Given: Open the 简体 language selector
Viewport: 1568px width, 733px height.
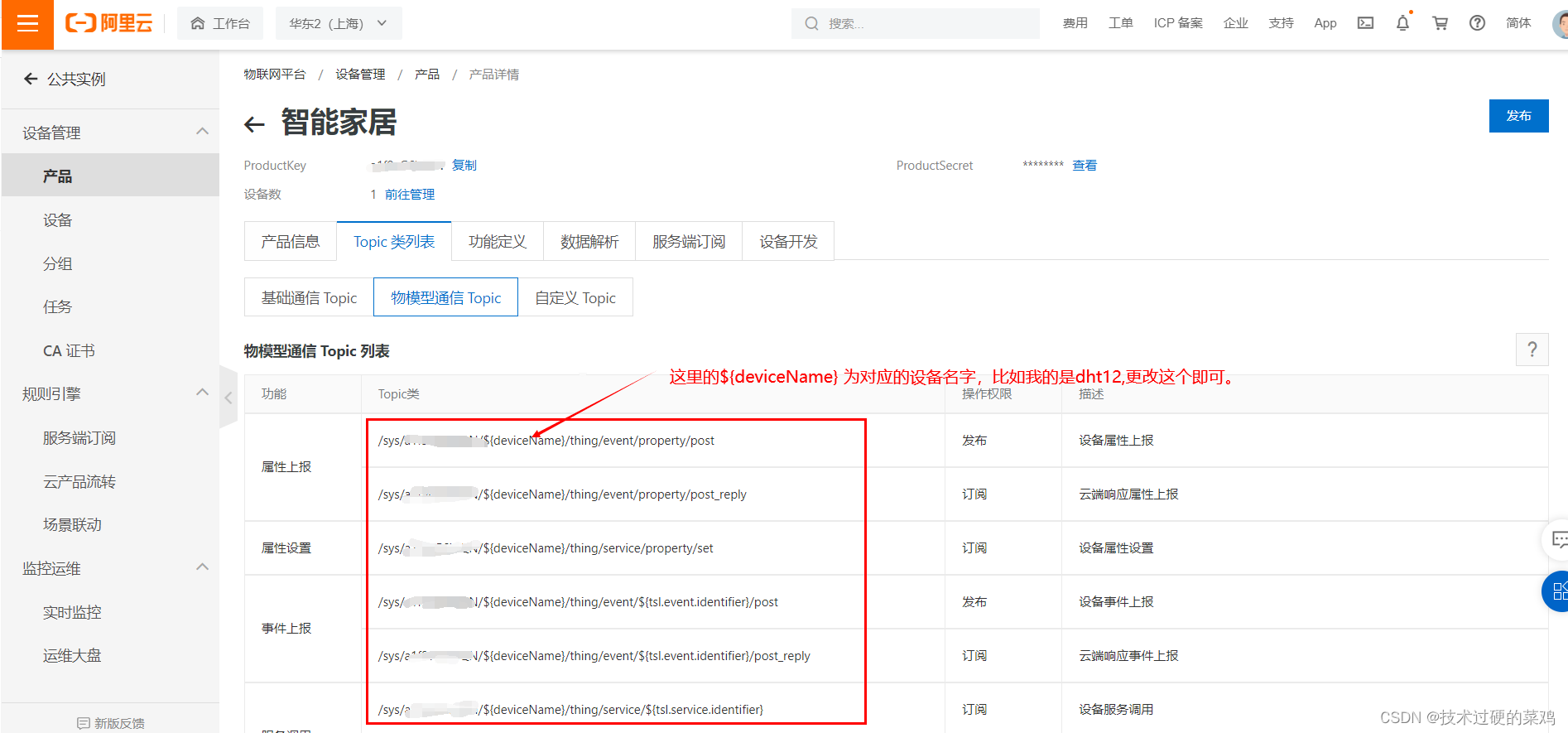Looking at the screenshot, I should 1518,23.
